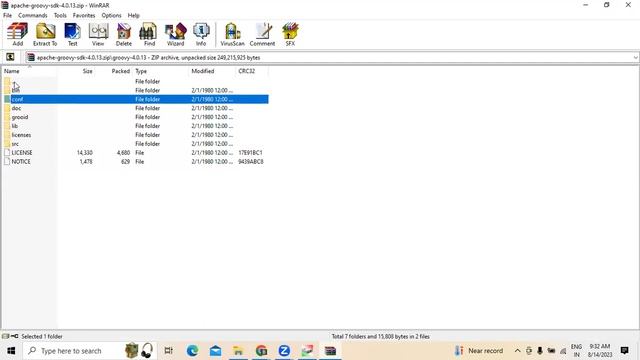Click the Delete toolbar icon

(x=123, y=34)
